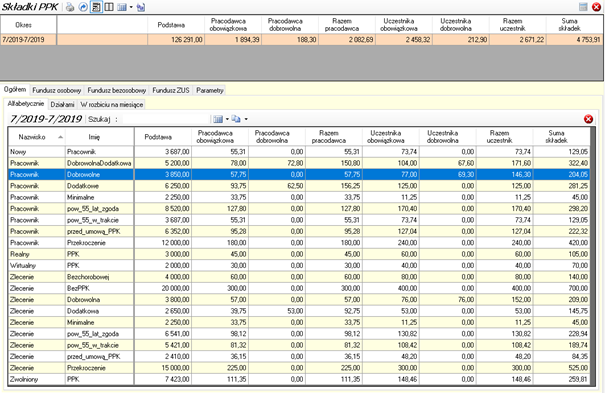Click the printer icon in top toolbar

click(70, 7)
